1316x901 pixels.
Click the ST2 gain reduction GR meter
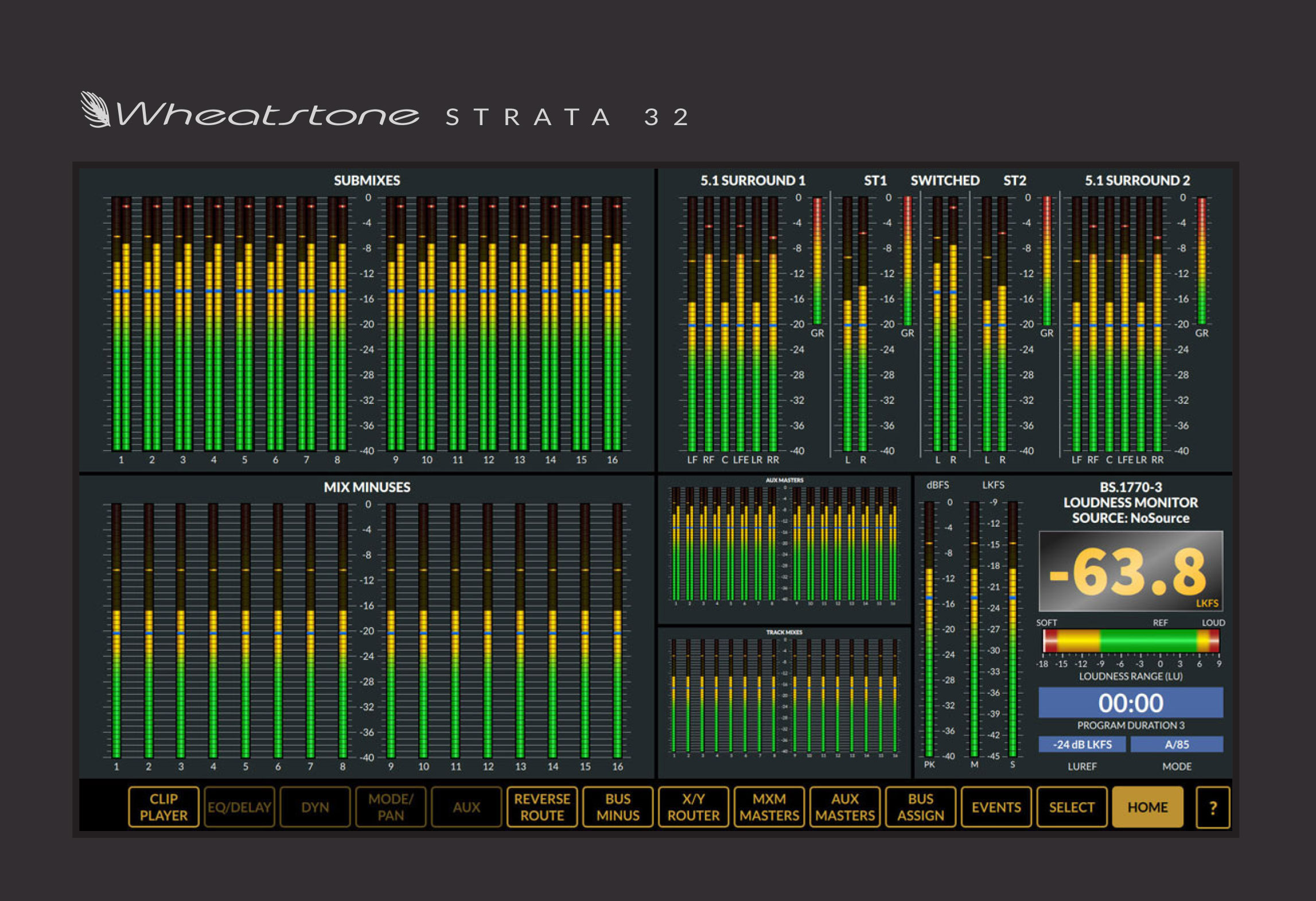pyautogui.click(x=1047, y=261)
